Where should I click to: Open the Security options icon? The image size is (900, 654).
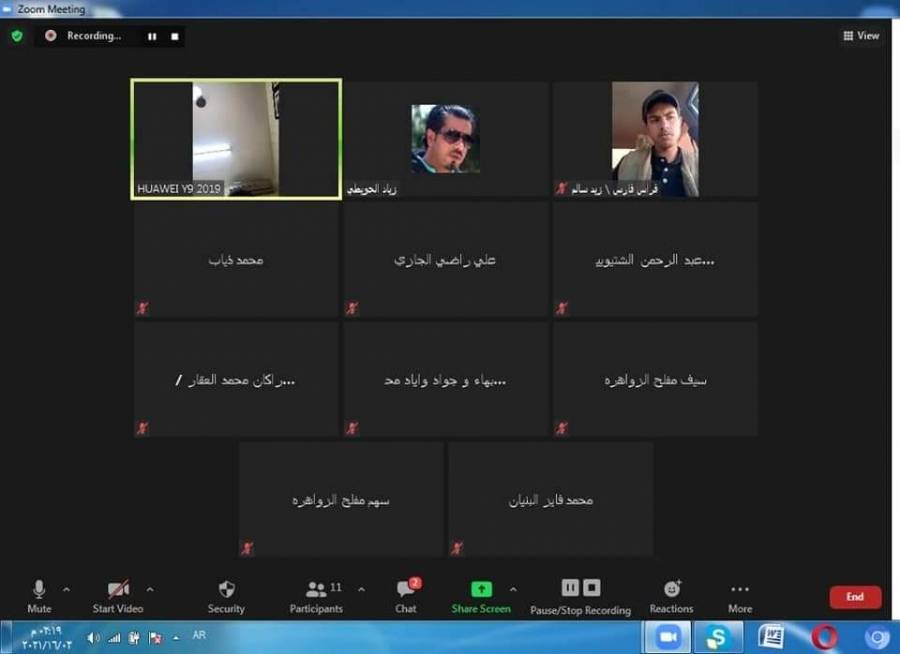(225, 588)
